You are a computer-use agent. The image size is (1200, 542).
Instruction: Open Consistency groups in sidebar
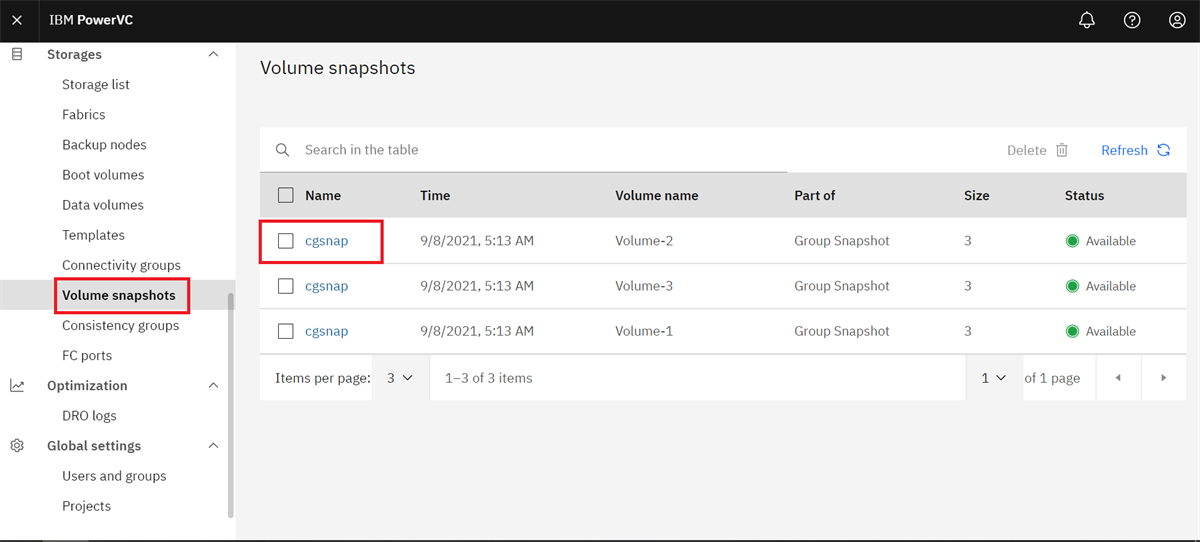pyautogui.click(x=120, y=326)
